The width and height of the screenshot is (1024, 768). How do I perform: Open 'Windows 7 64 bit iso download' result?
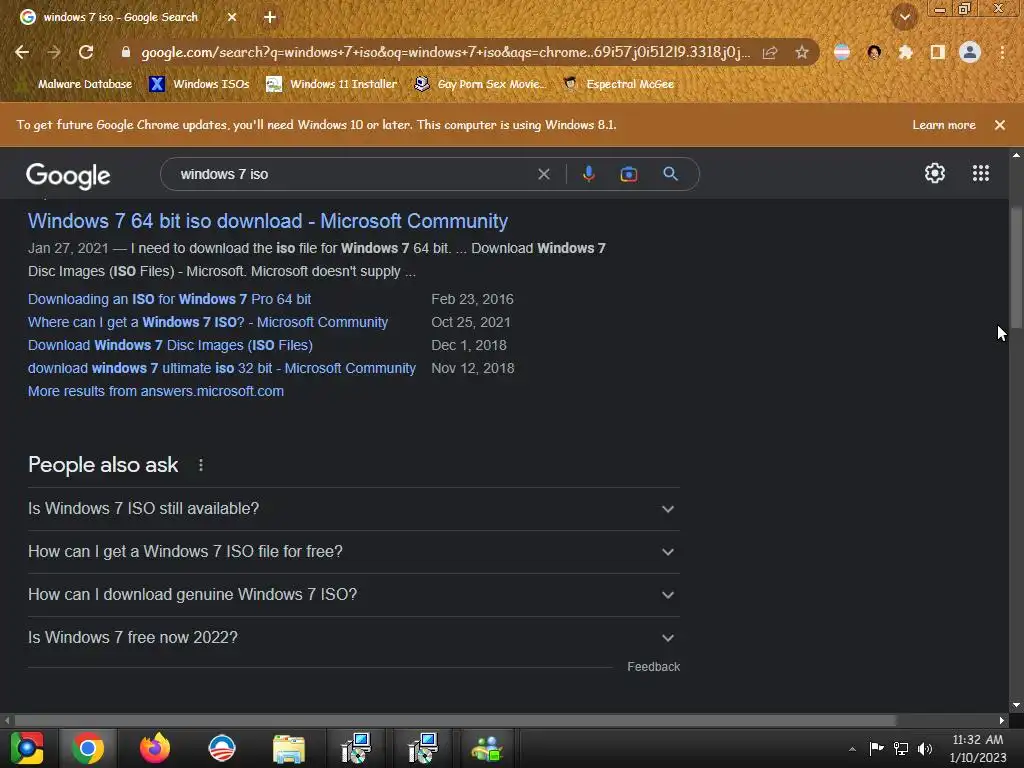click(x=268, y=221)
